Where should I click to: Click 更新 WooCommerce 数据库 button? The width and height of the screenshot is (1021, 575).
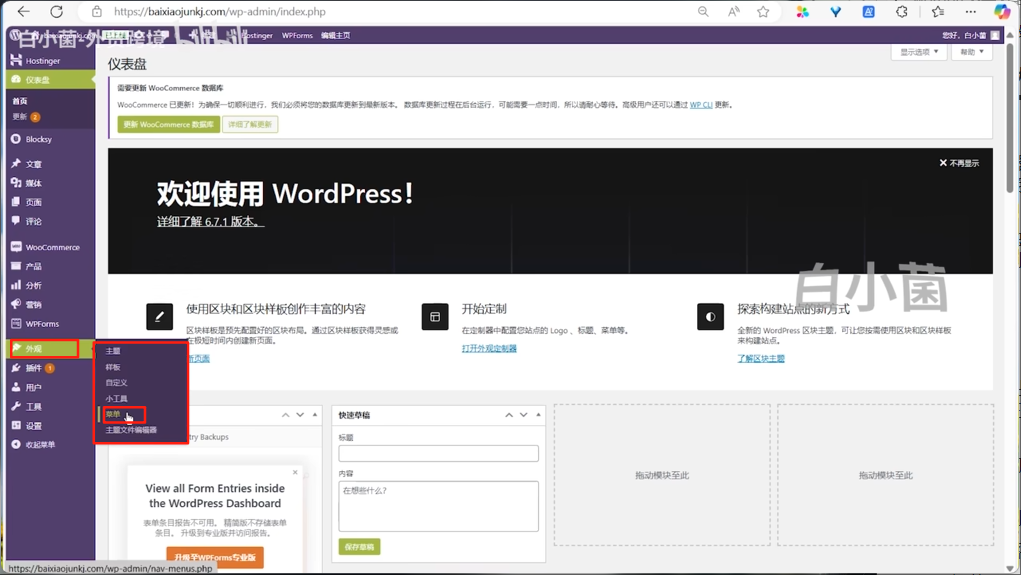(x=169, y=124)
